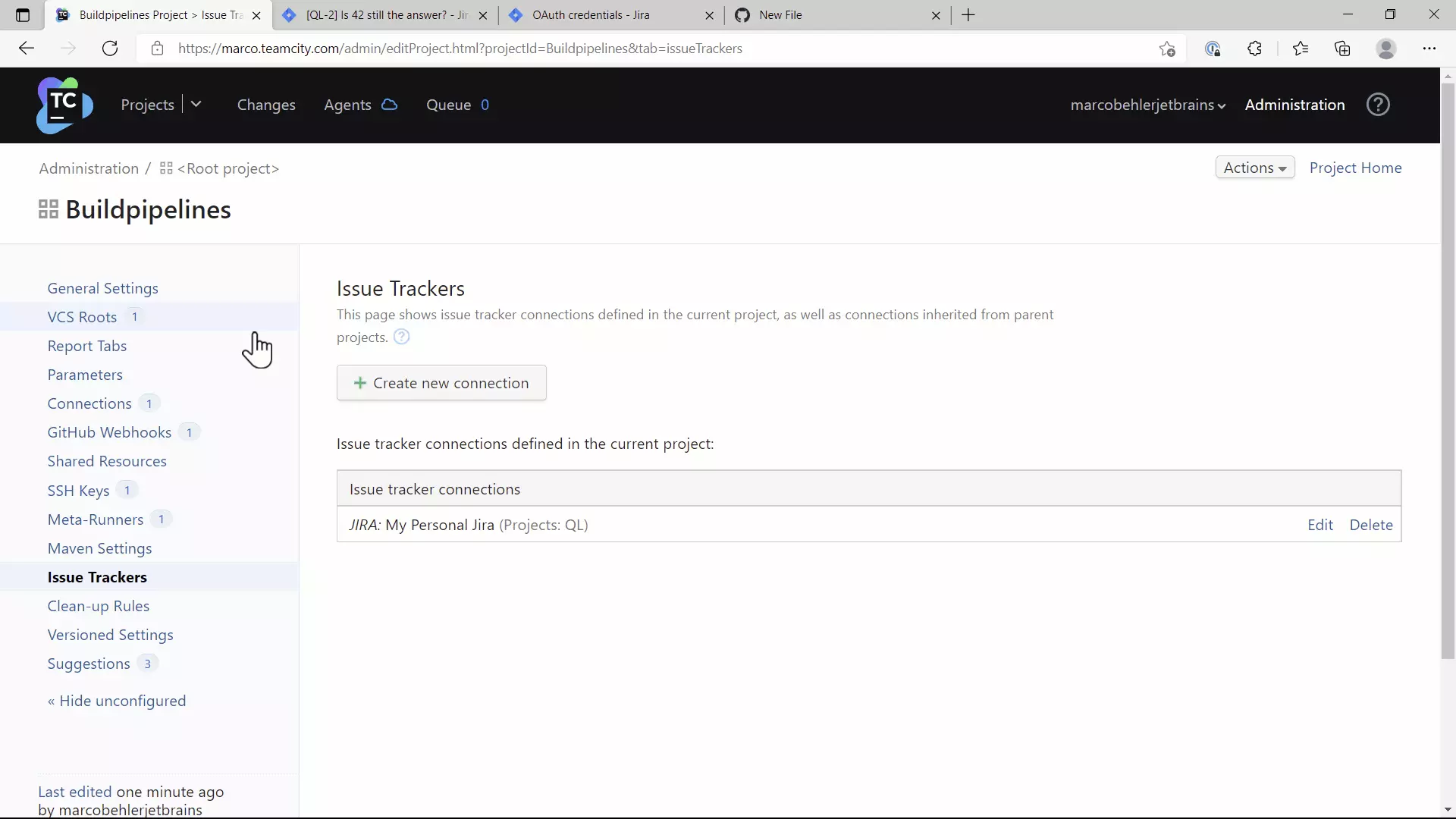Collapse sidebar via Hide unconfigured

(117, 701)
